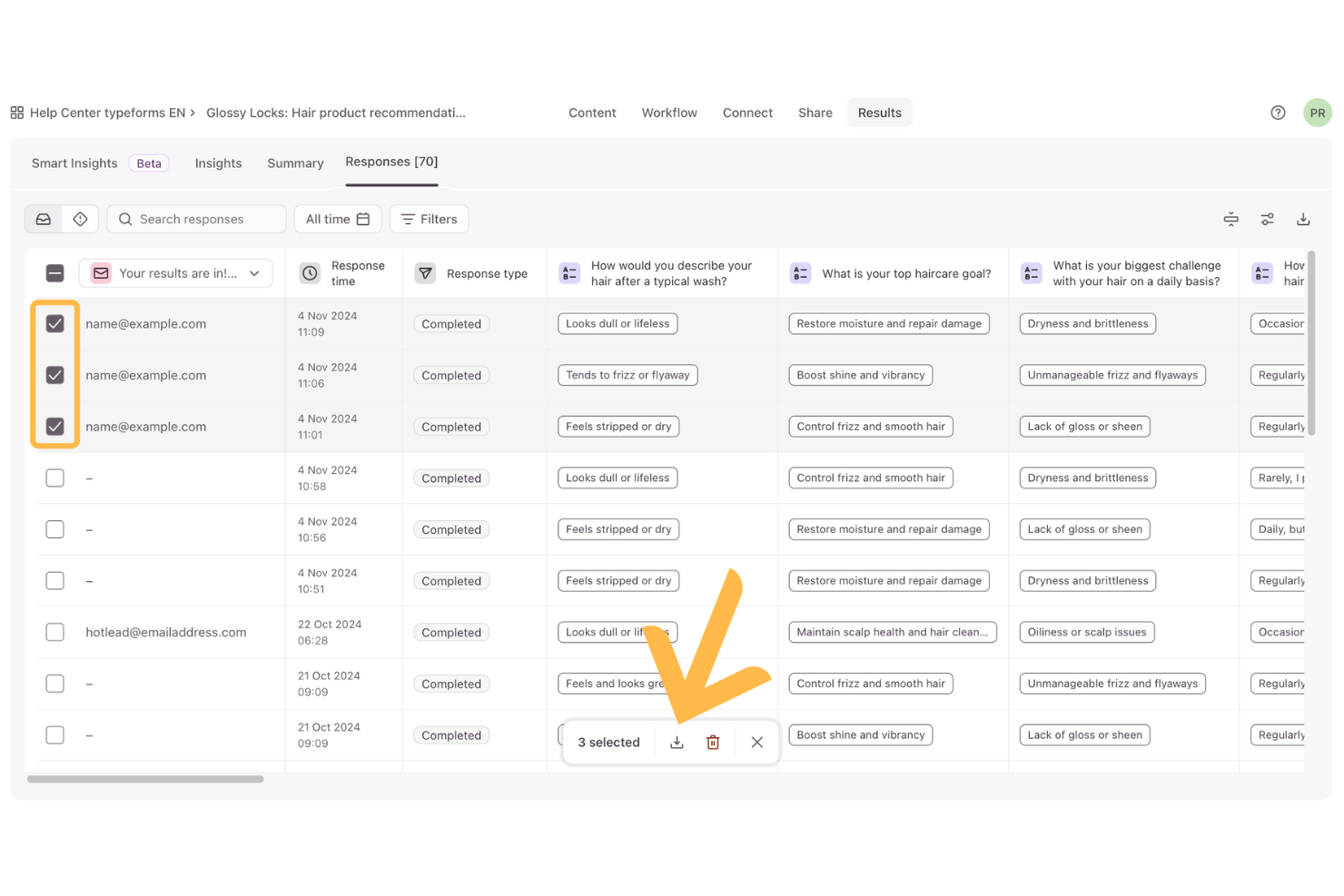Expand the 'Your results are in' dropdown
The width and height of the screenshot is (1344, 896).
[x=176, y=273]
